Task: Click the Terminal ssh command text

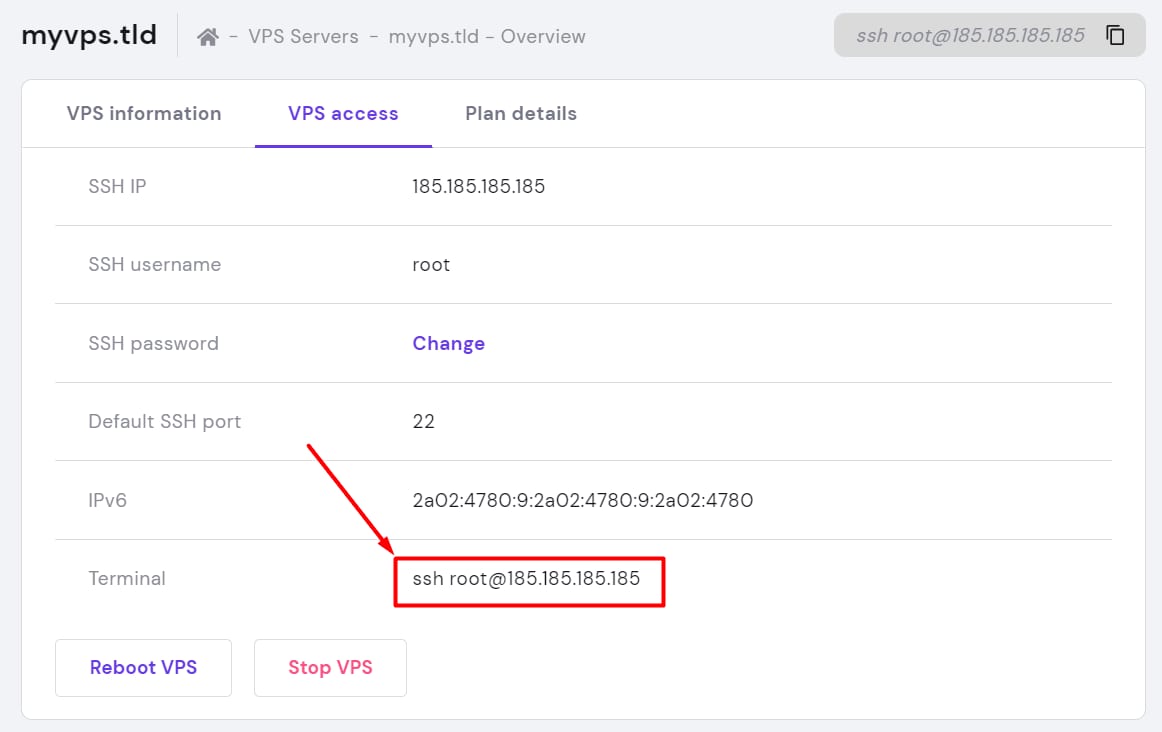Action: pos(526,578)
